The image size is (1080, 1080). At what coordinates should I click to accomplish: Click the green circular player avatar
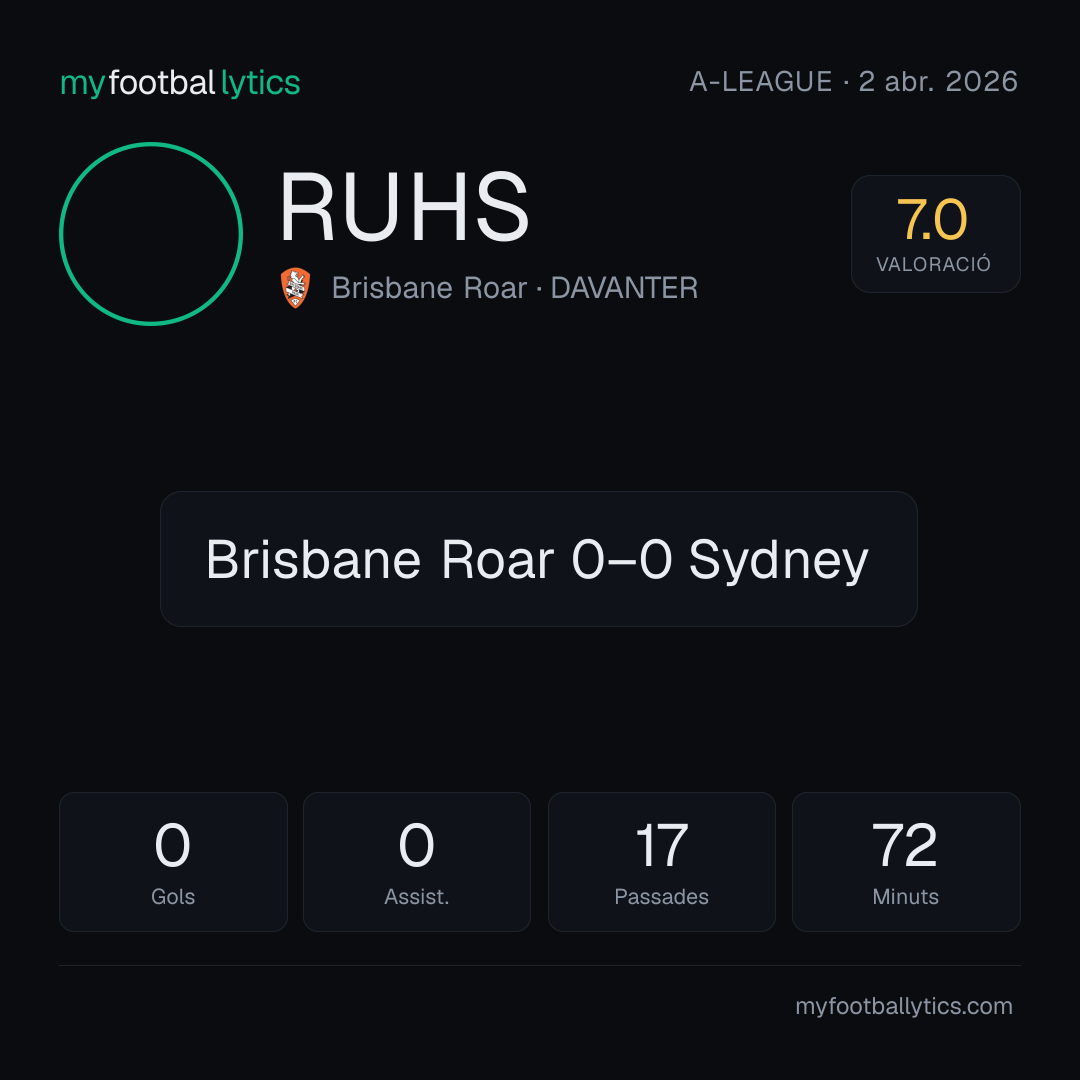151,234
